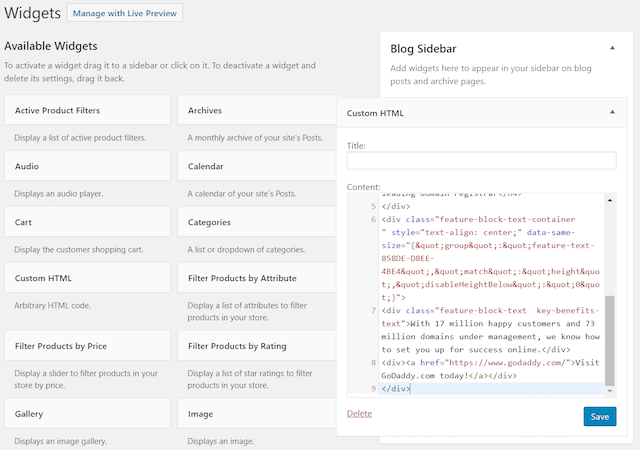Viewport: 640px width, 450px height.
Task: Click 'A list or dropdown of categories.' text
Action: (x=246, y=249)
